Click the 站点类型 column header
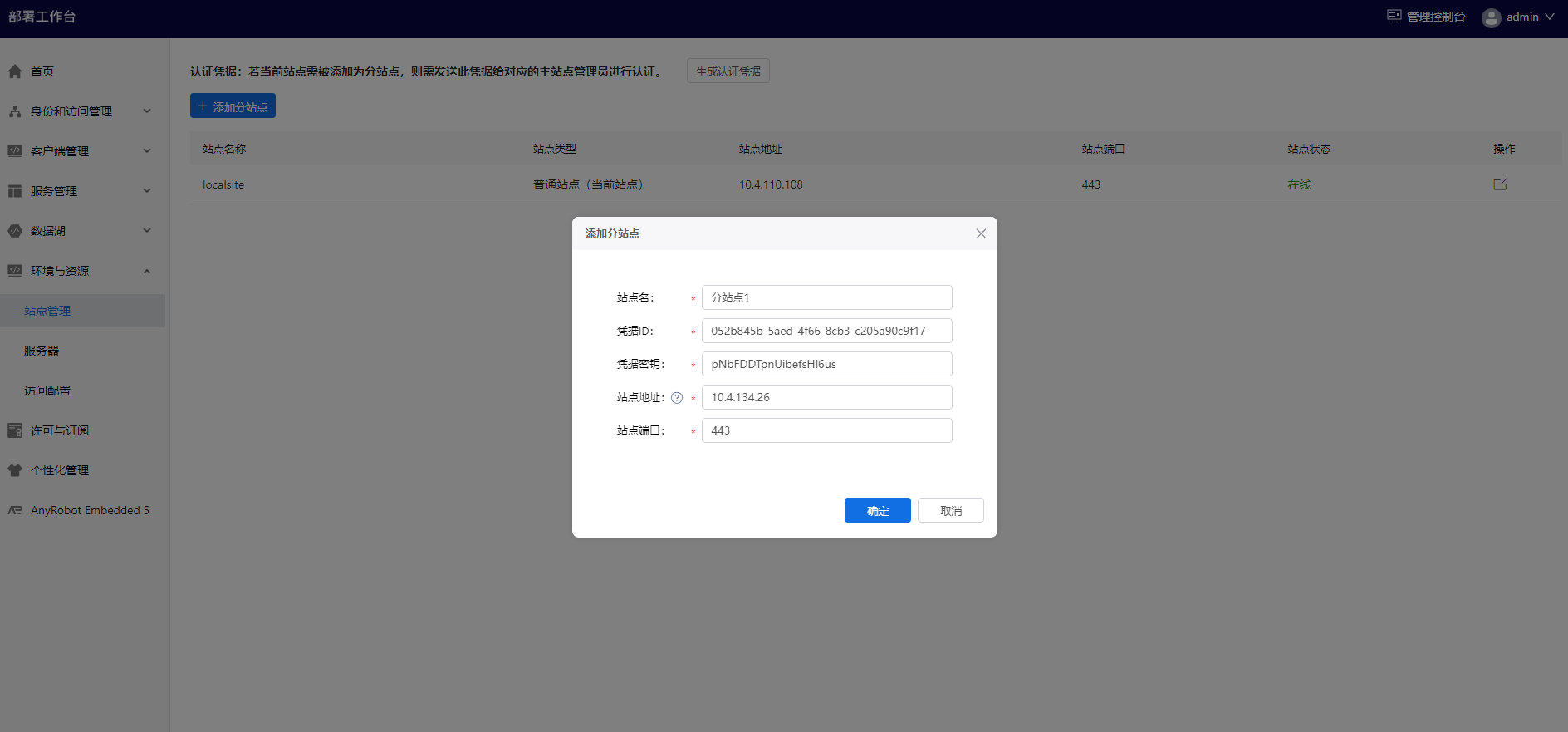The width and height of the screenshot is (1568, 732). tap(555, 149)
